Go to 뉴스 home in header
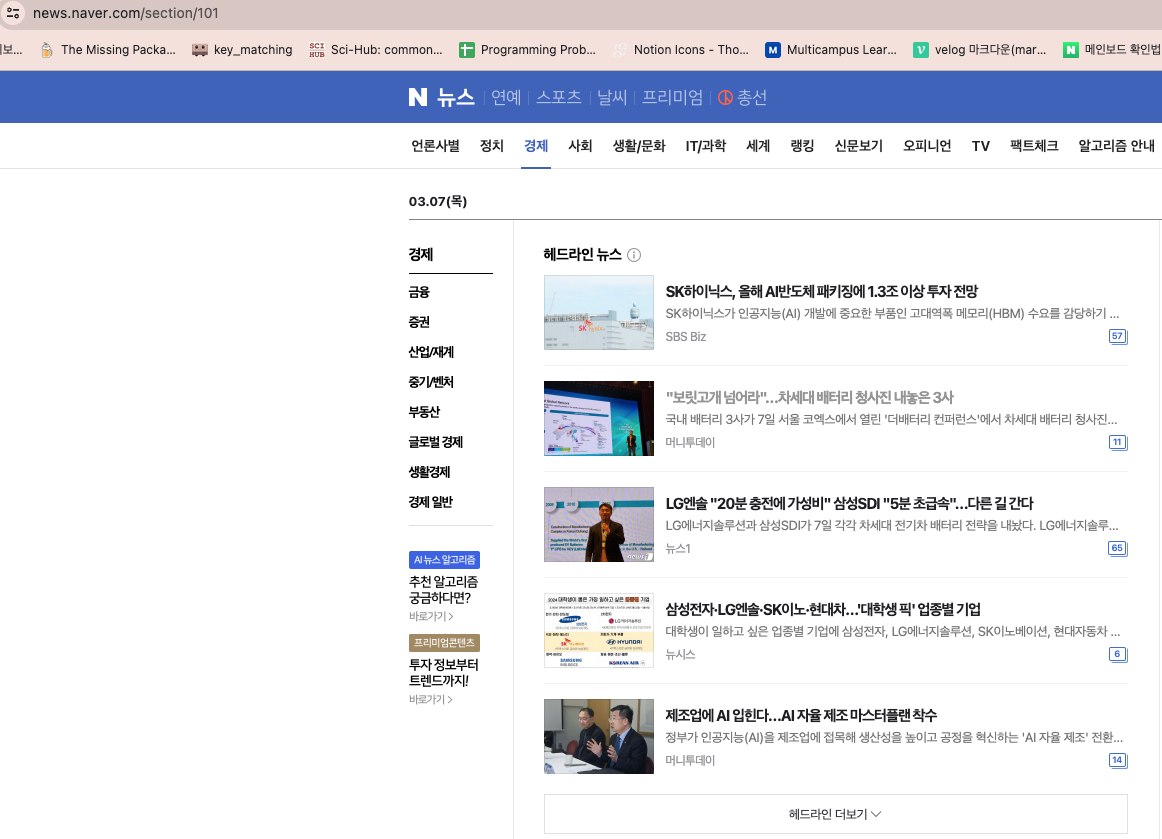The width and height of the screenshot is (1162, 839). (x=456, y=97)
